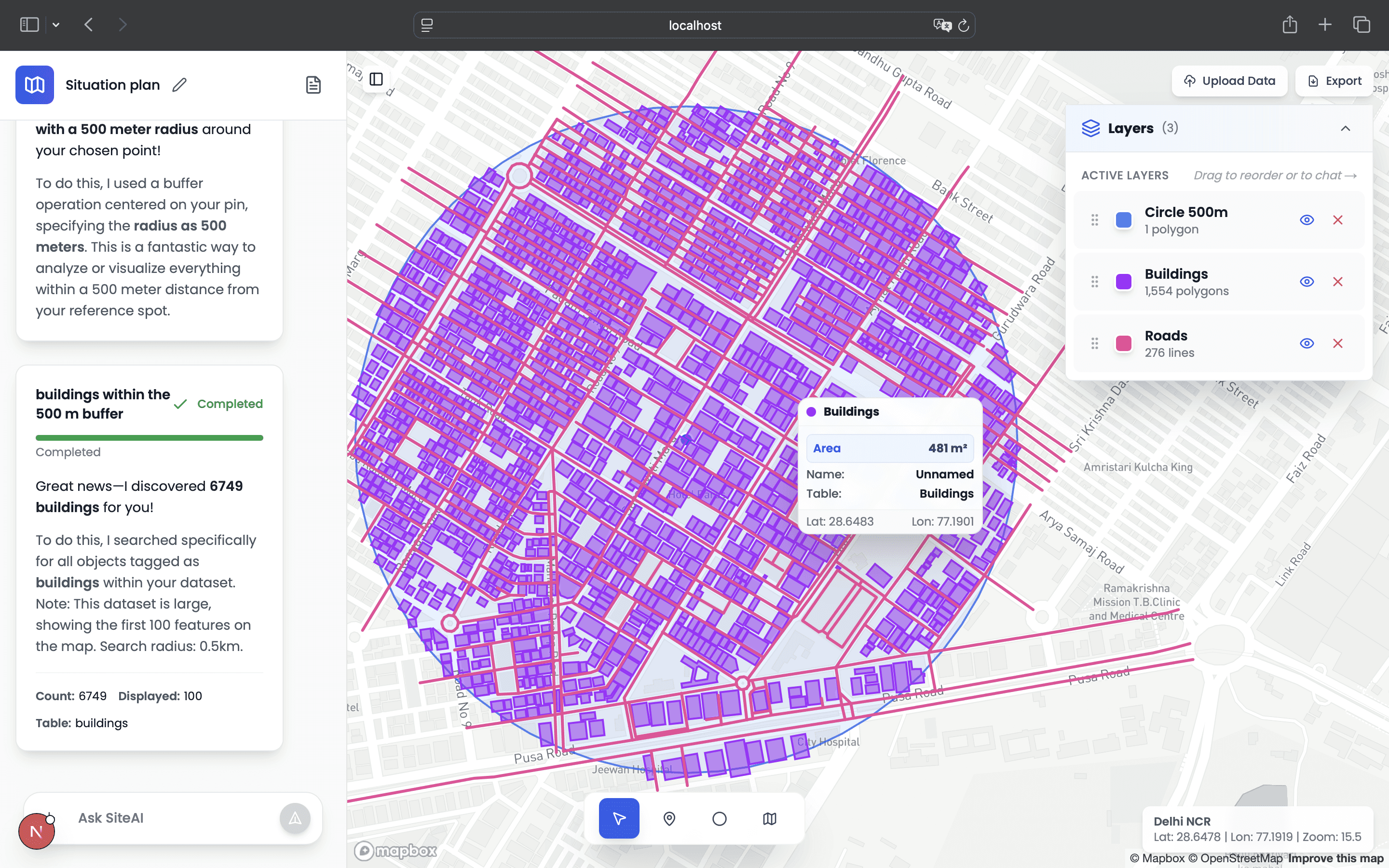This screenshot has width=1389, height=868.
Task: Click the 276 lines count text
Action: coord(1169,353)
